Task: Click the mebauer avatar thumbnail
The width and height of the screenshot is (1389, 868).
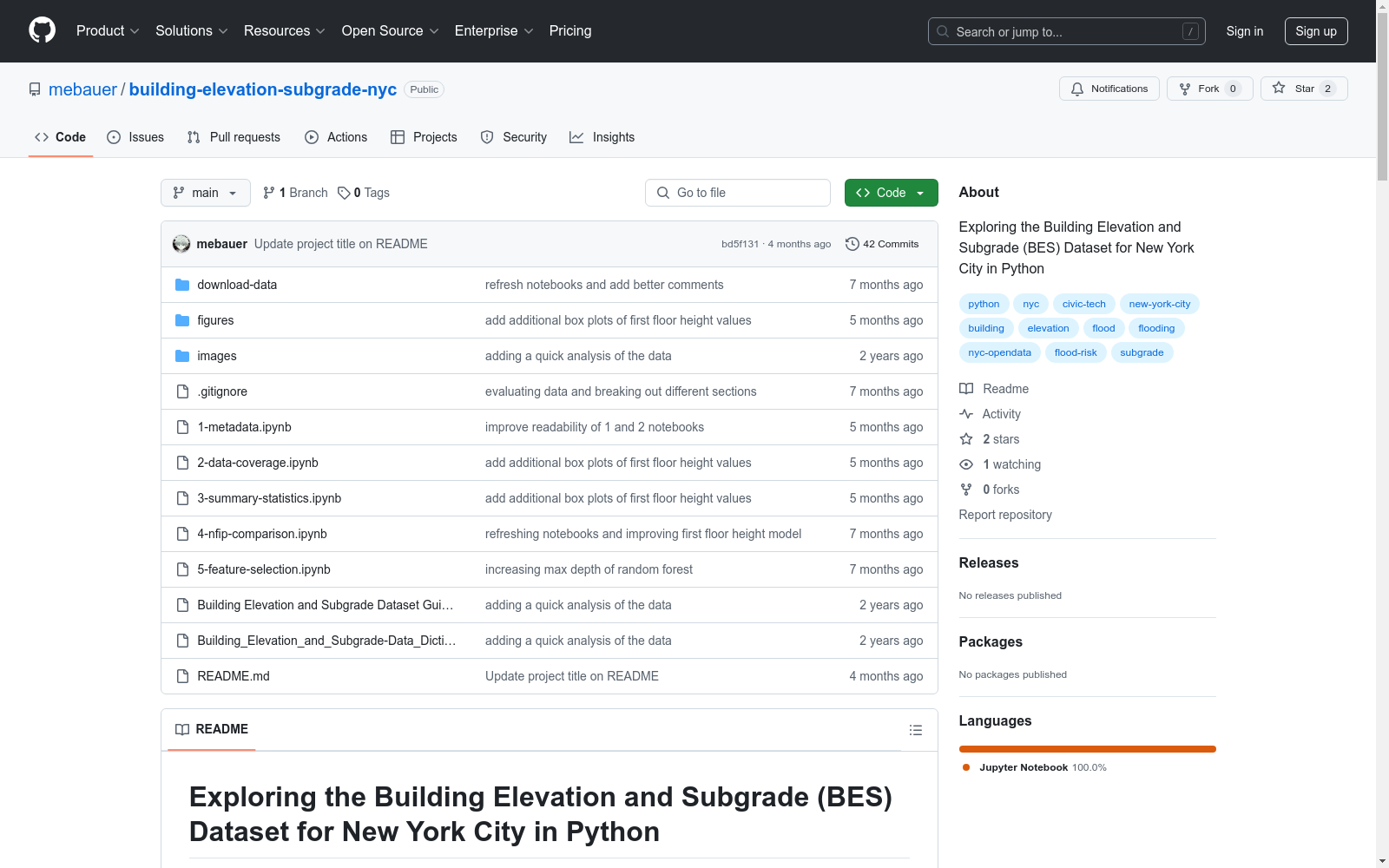Action: (181, 244)
